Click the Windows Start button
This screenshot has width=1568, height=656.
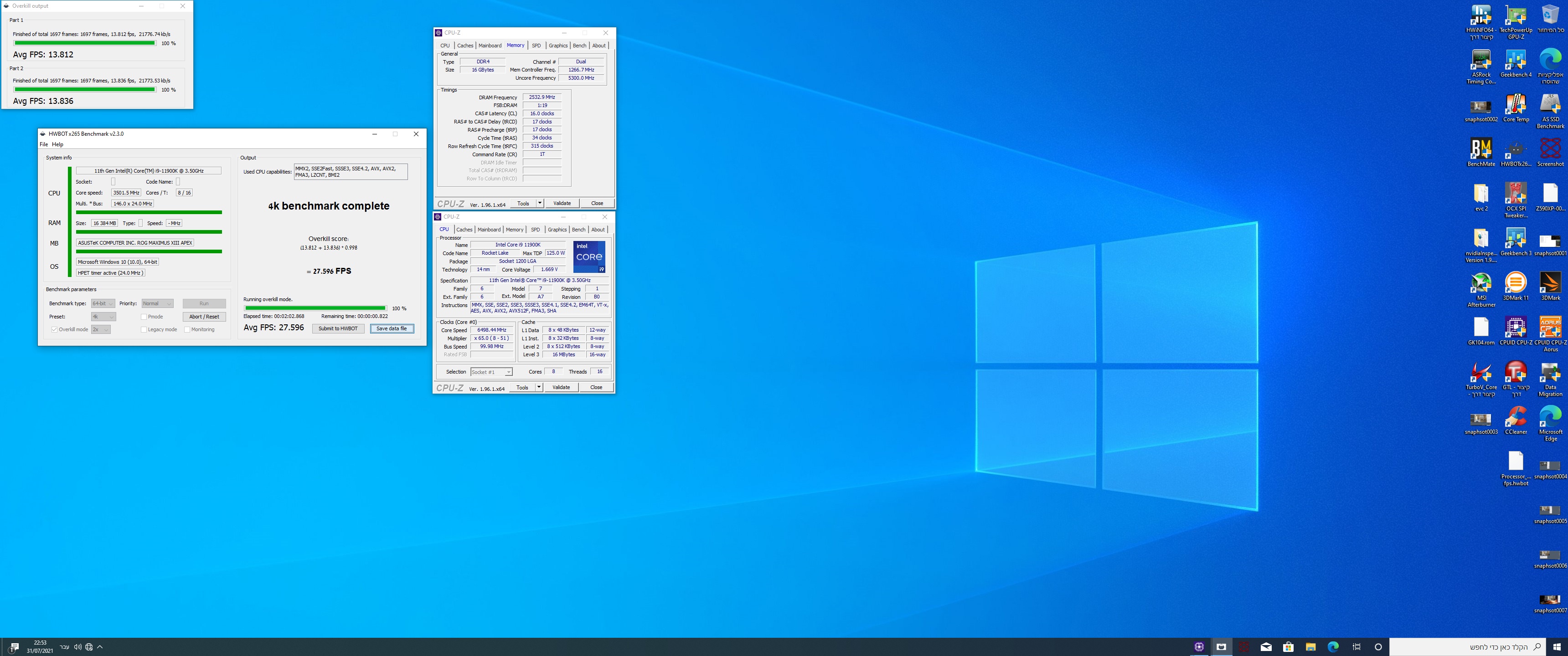coord(1557,647)
